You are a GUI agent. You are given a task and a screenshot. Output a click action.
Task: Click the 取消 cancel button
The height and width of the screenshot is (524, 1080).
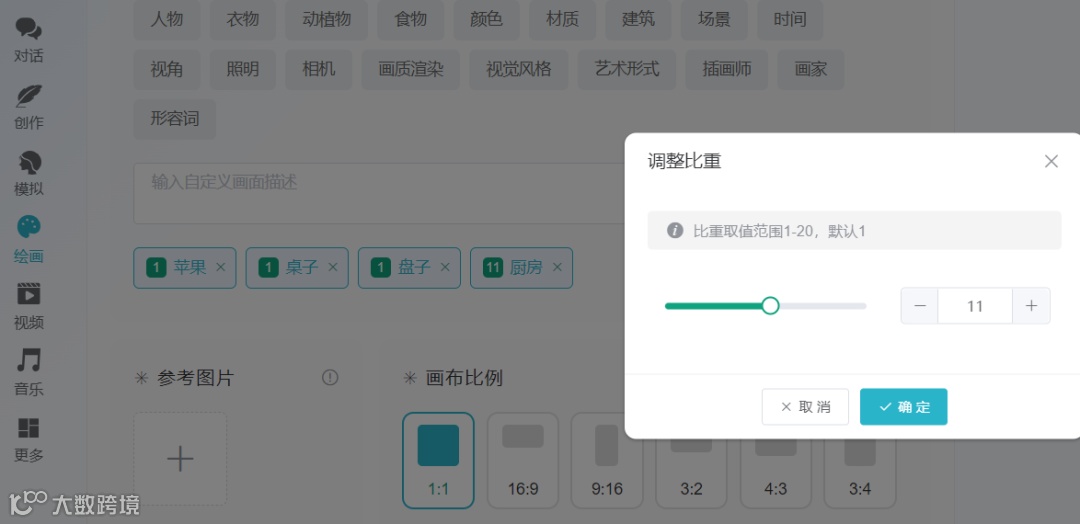point(805,407)
